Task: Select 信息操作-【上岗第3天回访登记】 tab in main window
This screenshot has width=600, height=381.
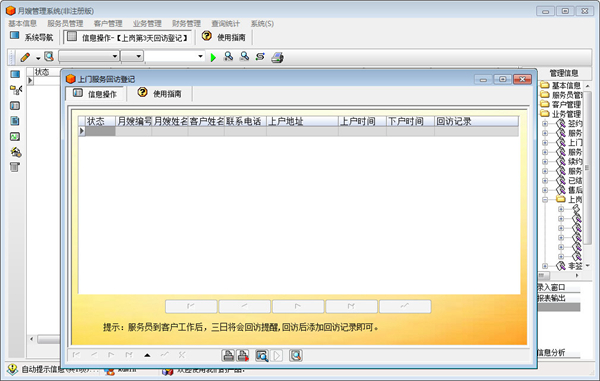Action: [127, 37]
